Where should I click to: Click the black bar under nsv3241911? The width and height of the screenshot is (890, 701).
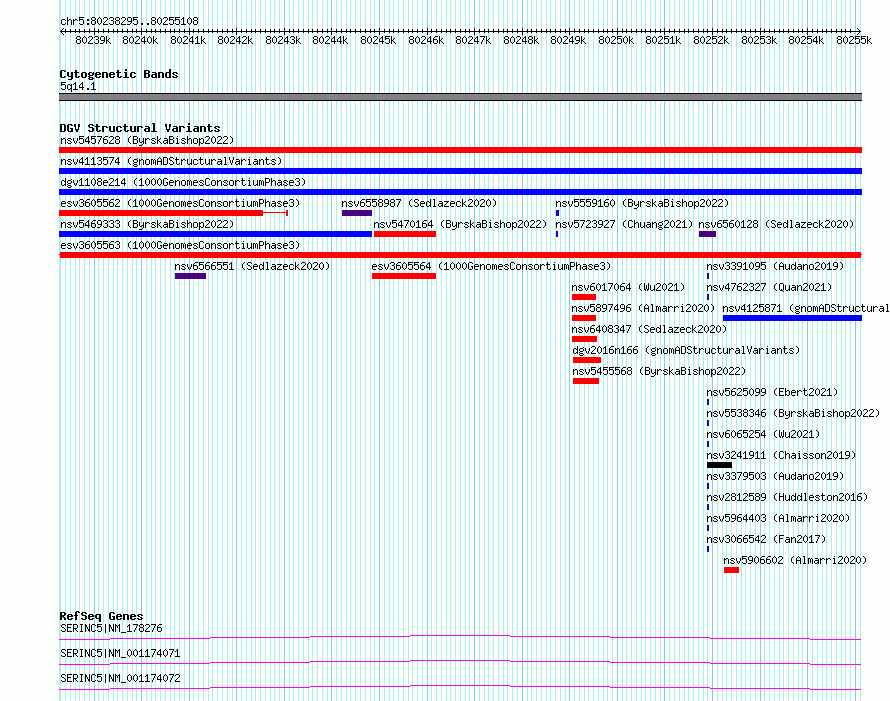click(x=720, y=465)
